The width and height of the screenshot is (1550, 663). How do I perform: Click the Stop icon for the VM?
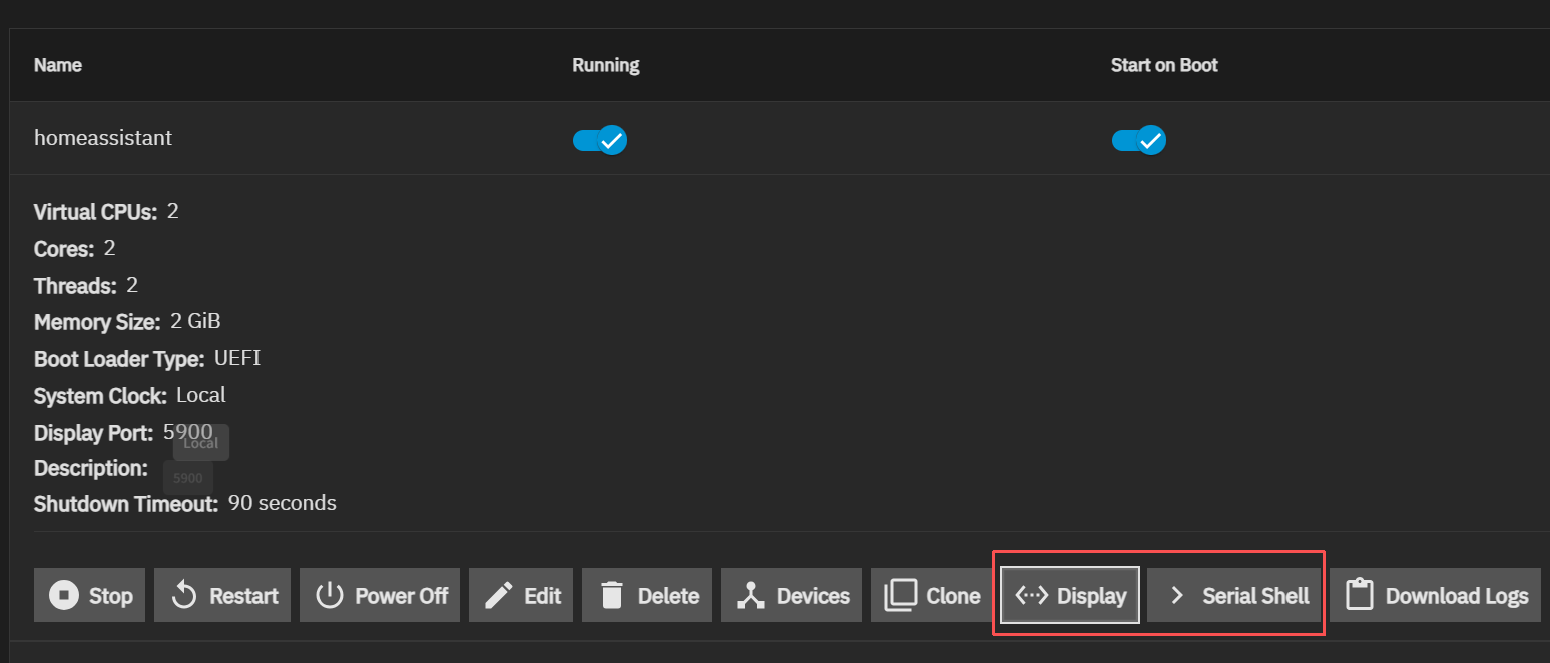(64, 596)
